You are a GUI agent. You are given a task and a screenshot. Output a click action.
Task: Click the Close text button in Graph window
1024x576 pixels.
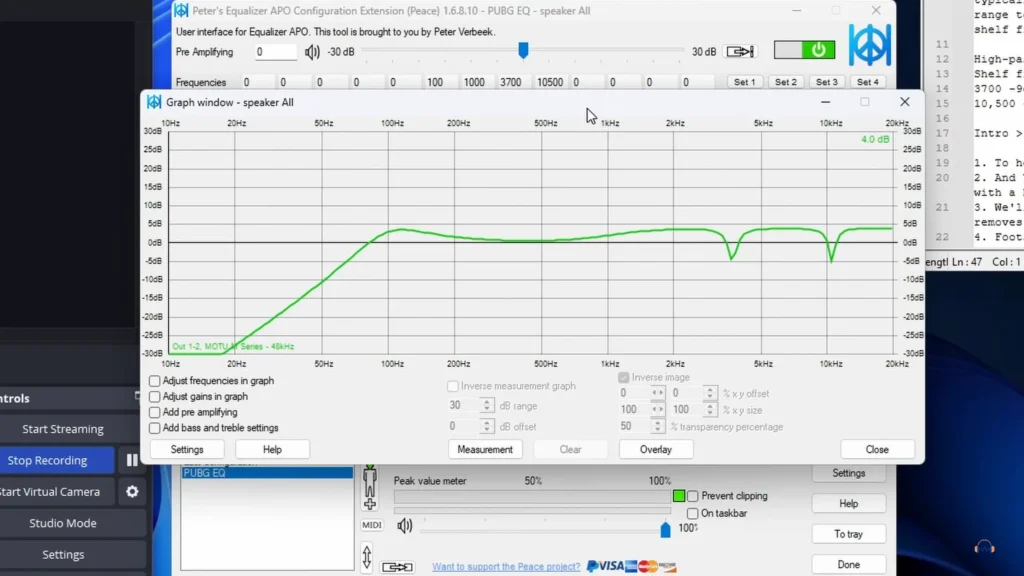tap(877, 449)
